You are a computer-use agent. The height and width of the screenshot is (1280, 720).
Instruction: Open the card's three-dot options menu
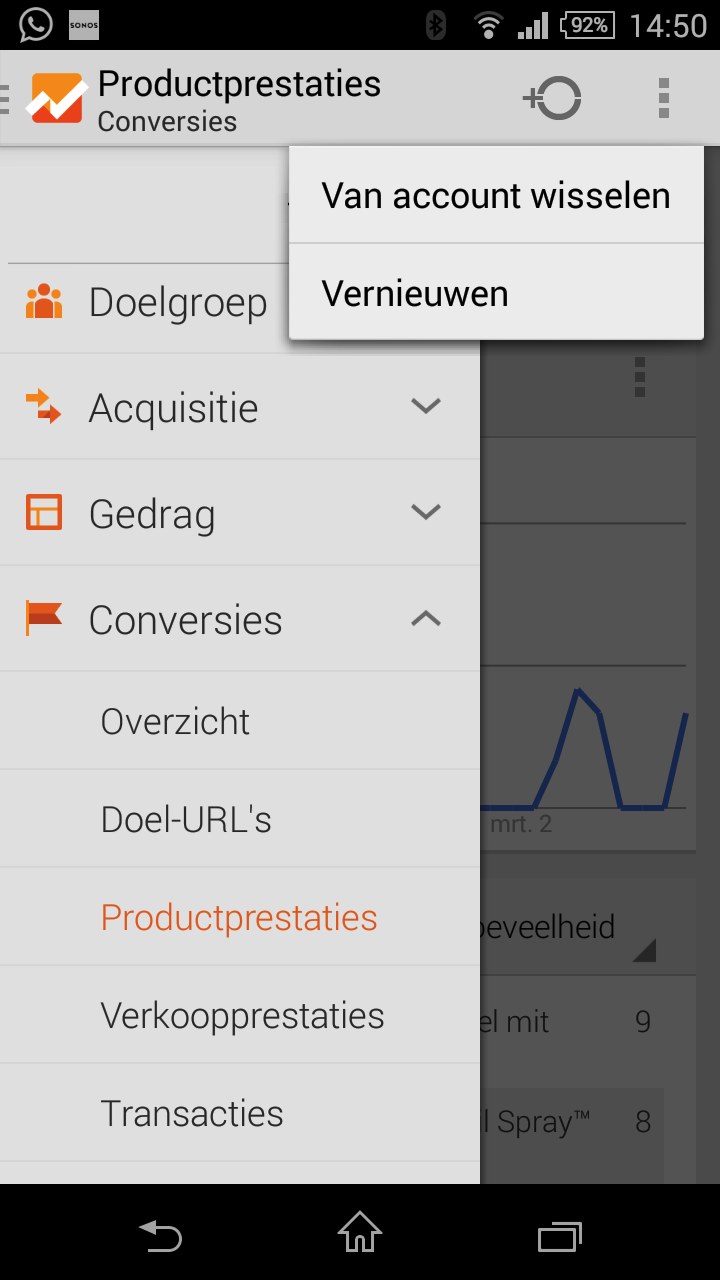click(x=640, y=377)
